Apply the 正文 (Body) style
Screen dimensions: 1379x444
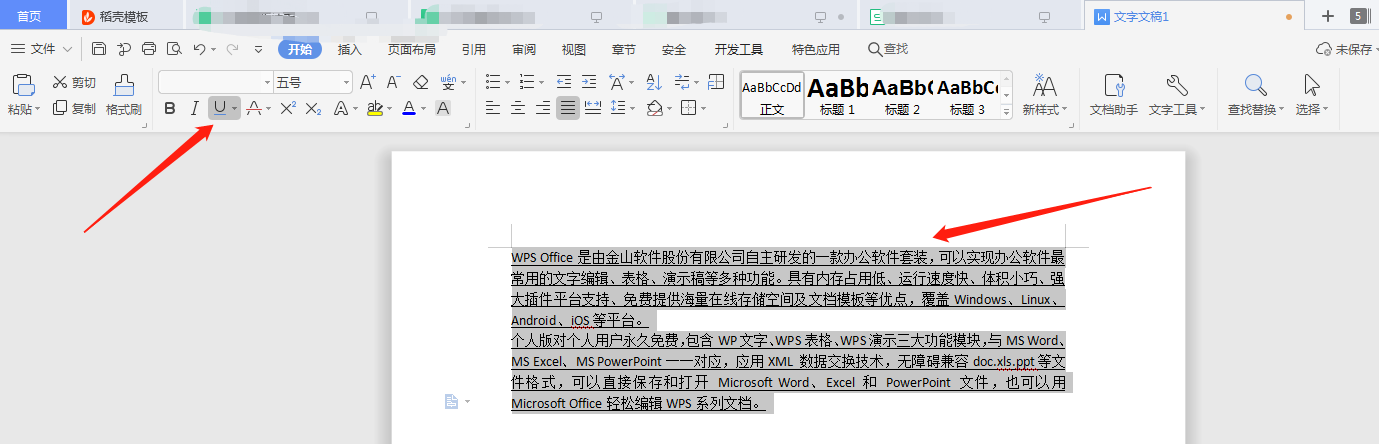[772, 96]
